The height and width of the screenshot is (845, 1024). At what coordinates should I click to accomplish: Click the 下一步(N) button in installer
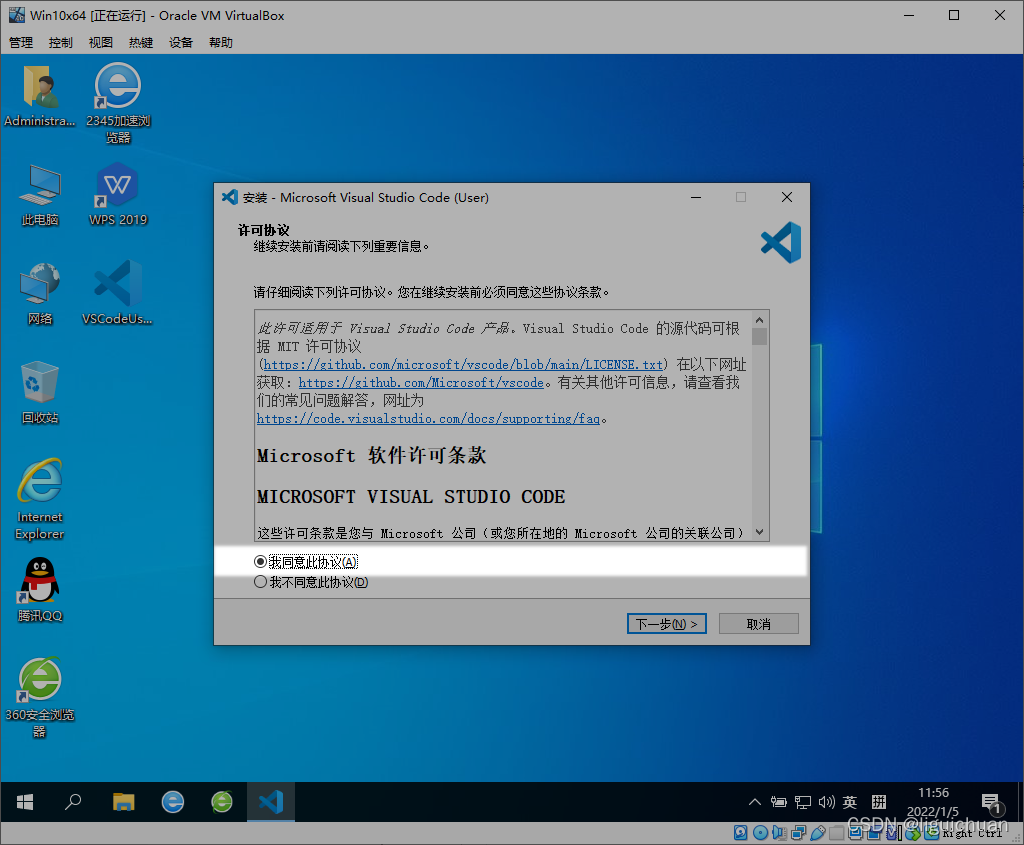tap(666, 624)
